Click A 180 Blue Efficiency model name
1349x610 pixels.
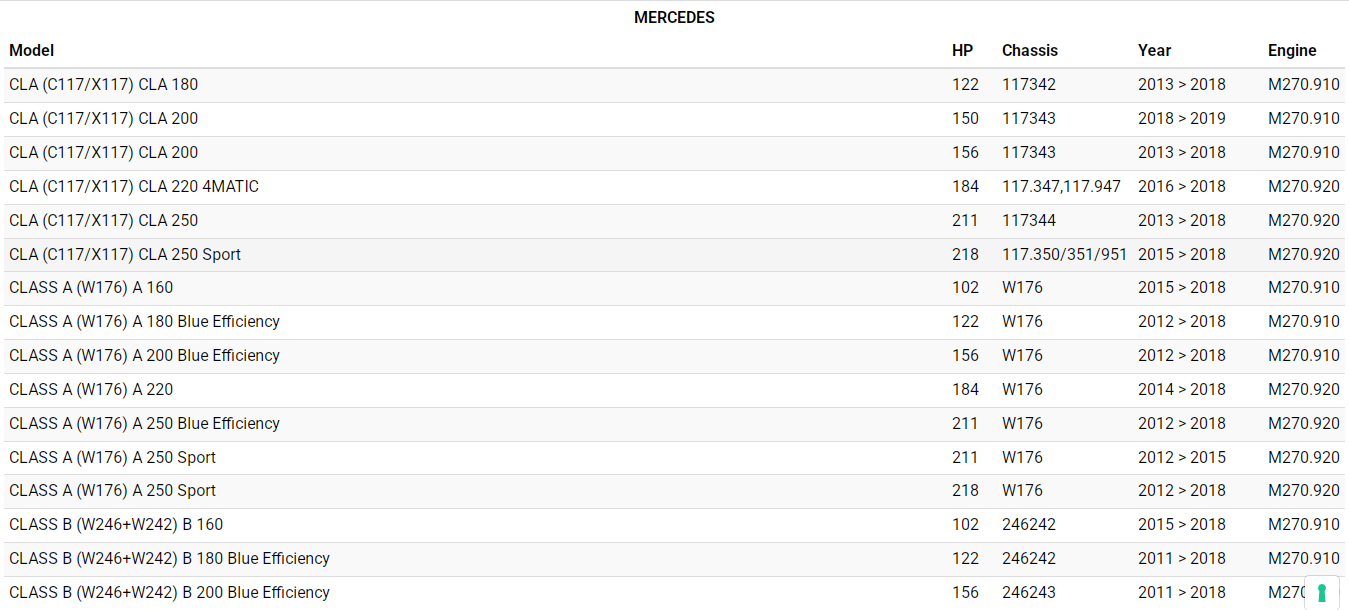click(x=144, y=322)
